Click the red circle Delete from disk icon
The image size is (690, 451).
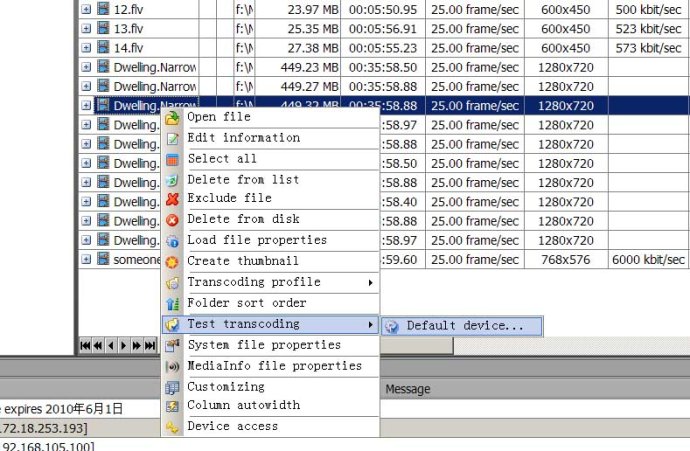pyautogui.click(x=172, y=220)
